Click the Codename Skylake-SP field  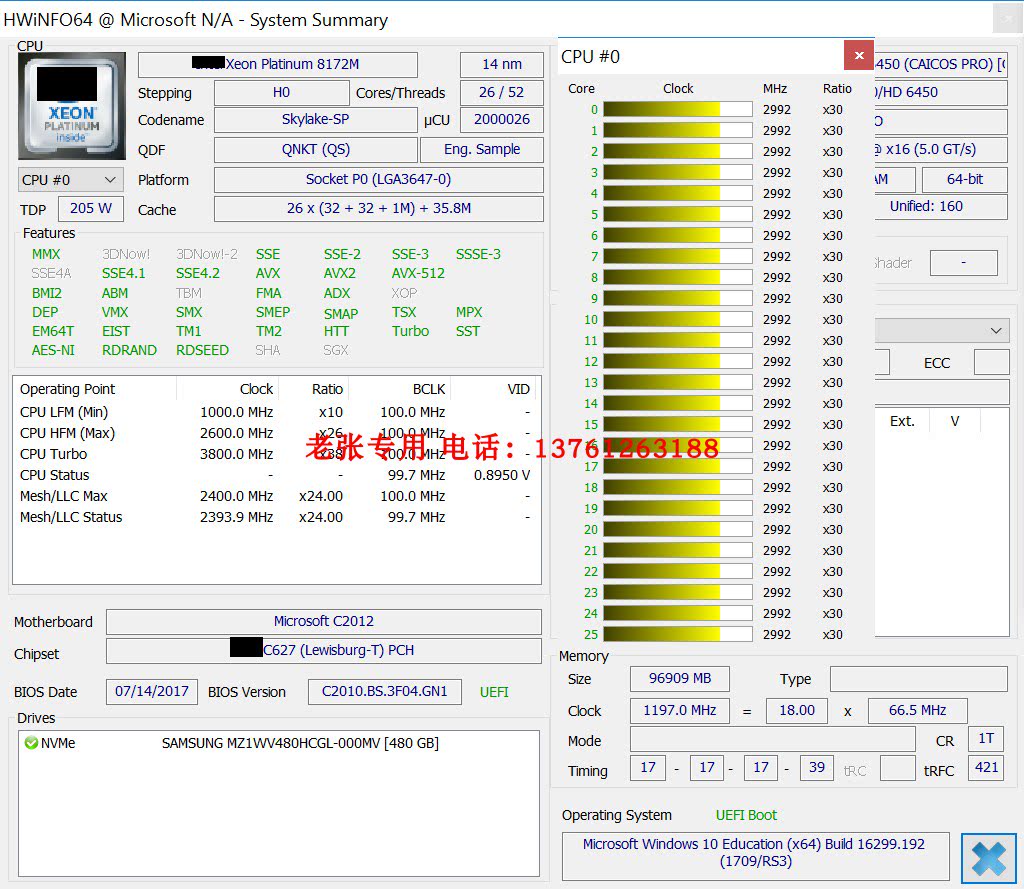pos(315,120)
